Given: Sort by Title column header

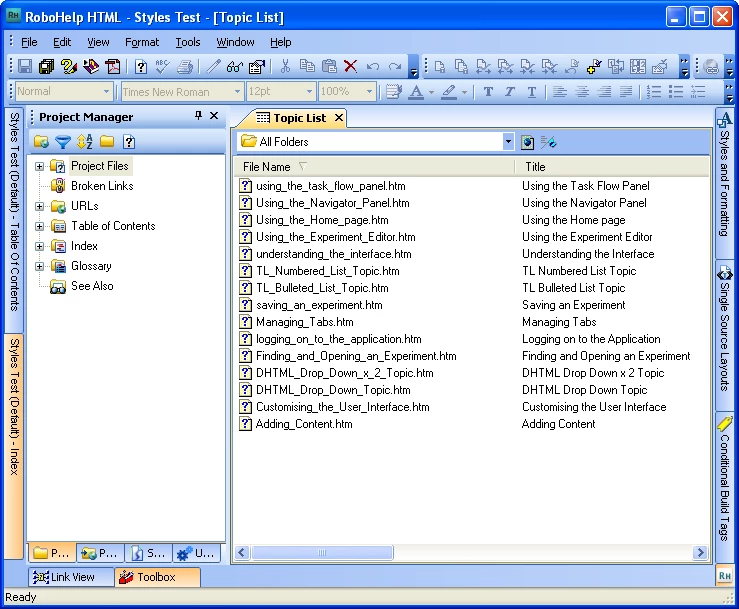Looking at the screenshot, I should coord(612,167).
